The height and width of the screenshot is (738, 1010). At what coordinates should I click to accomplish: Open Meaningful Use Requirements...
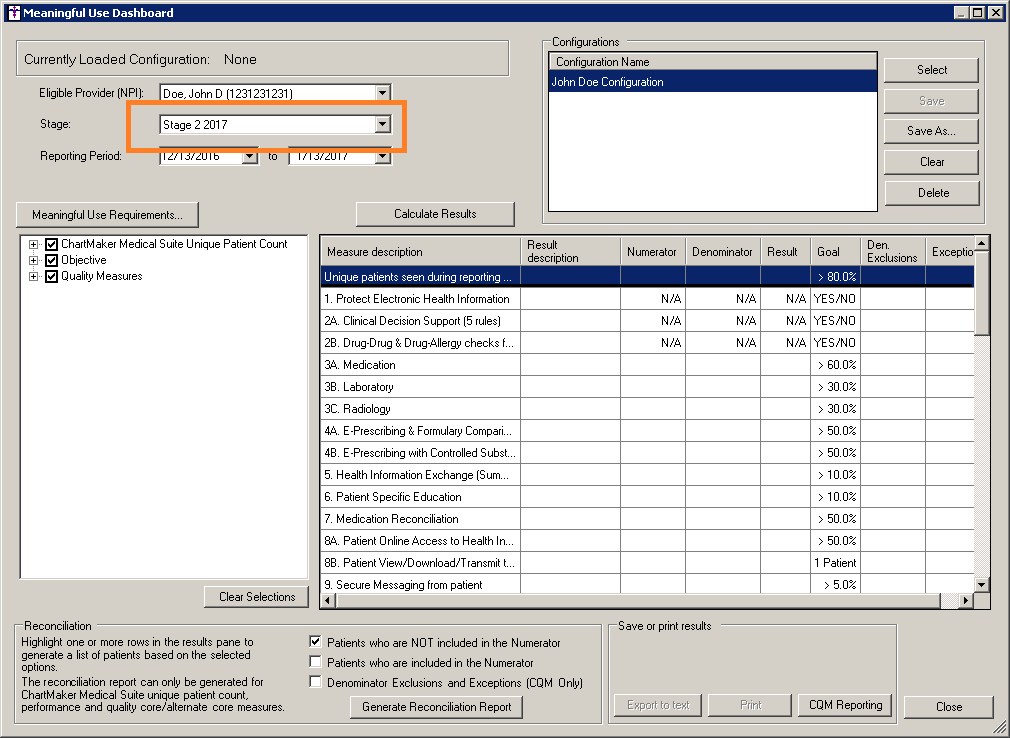tap(107, 215)
